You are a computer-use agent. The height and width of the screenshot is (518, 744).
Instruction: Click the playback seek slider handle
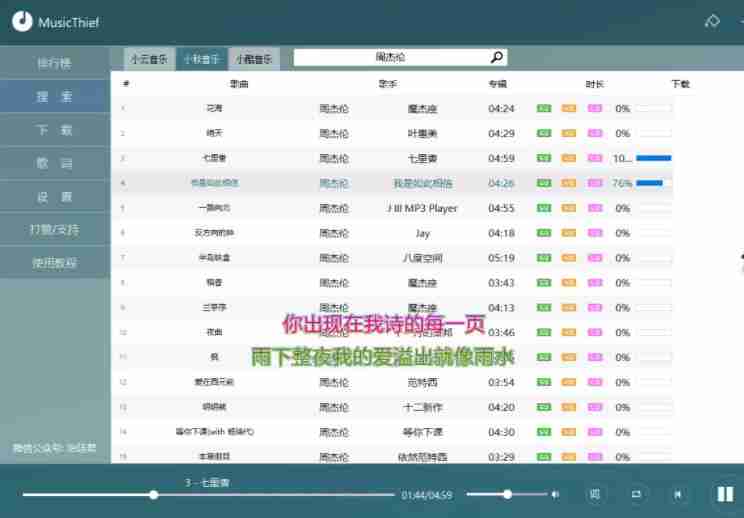click(153, 495)
